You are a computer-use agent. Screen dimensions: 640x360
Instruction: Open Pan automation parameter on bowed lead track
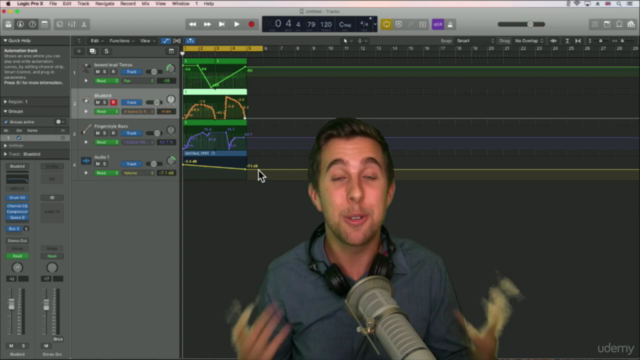pyautogui.click(x=138, y=81)
